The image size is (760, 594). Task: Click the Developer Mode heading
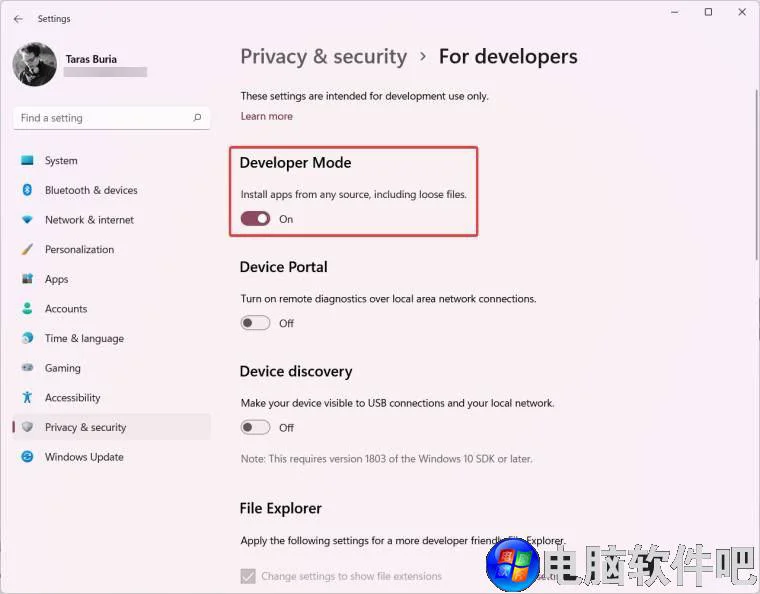[295, 163]
